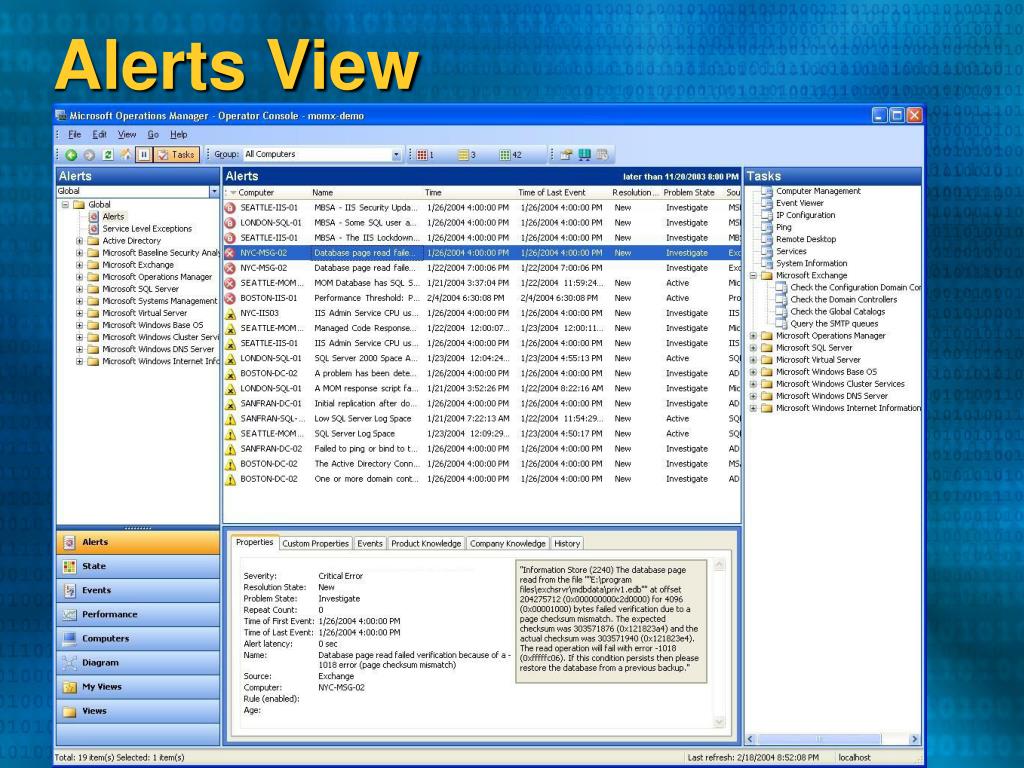1024x768 pixels.
Task: Click warning icon for NYC-IIS03 row
Action: (230, 313)
